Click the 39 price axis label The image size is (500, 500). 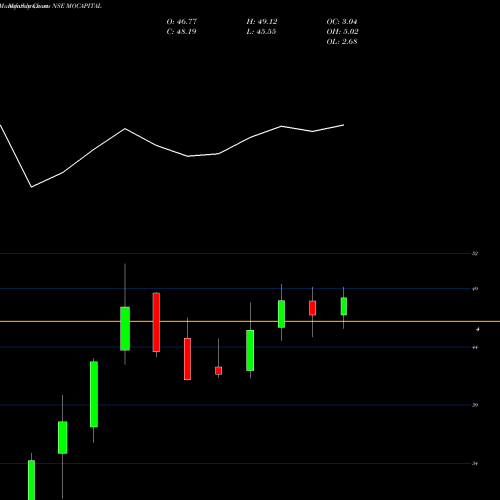[475, 405]
